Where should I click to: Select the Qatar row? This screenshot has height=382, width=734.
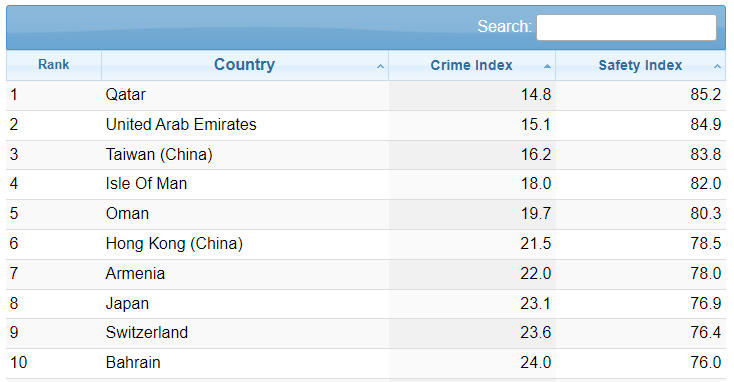click(366, 95)
